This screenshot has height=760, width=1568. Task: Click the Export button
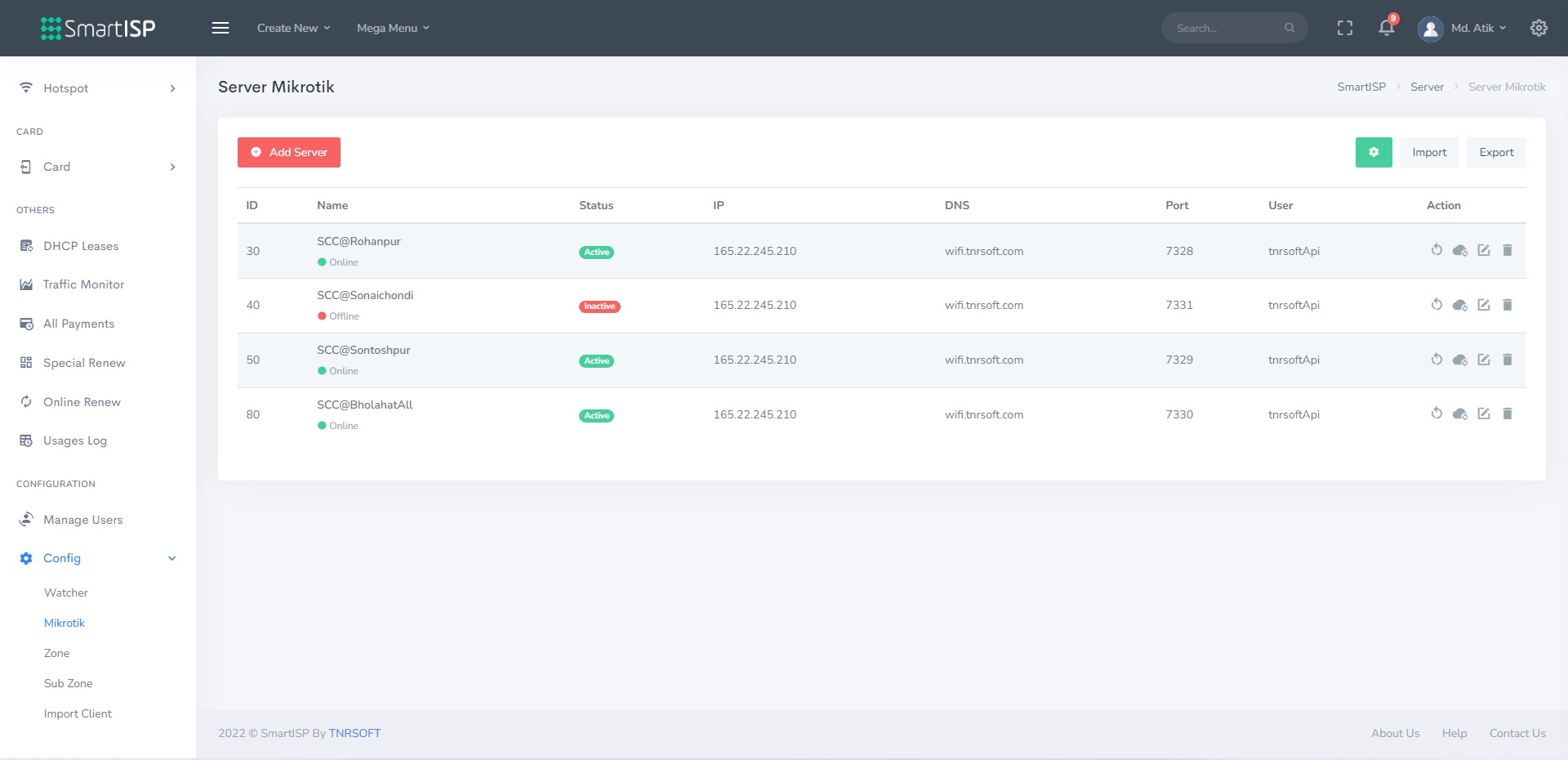tap(1496, 153)
